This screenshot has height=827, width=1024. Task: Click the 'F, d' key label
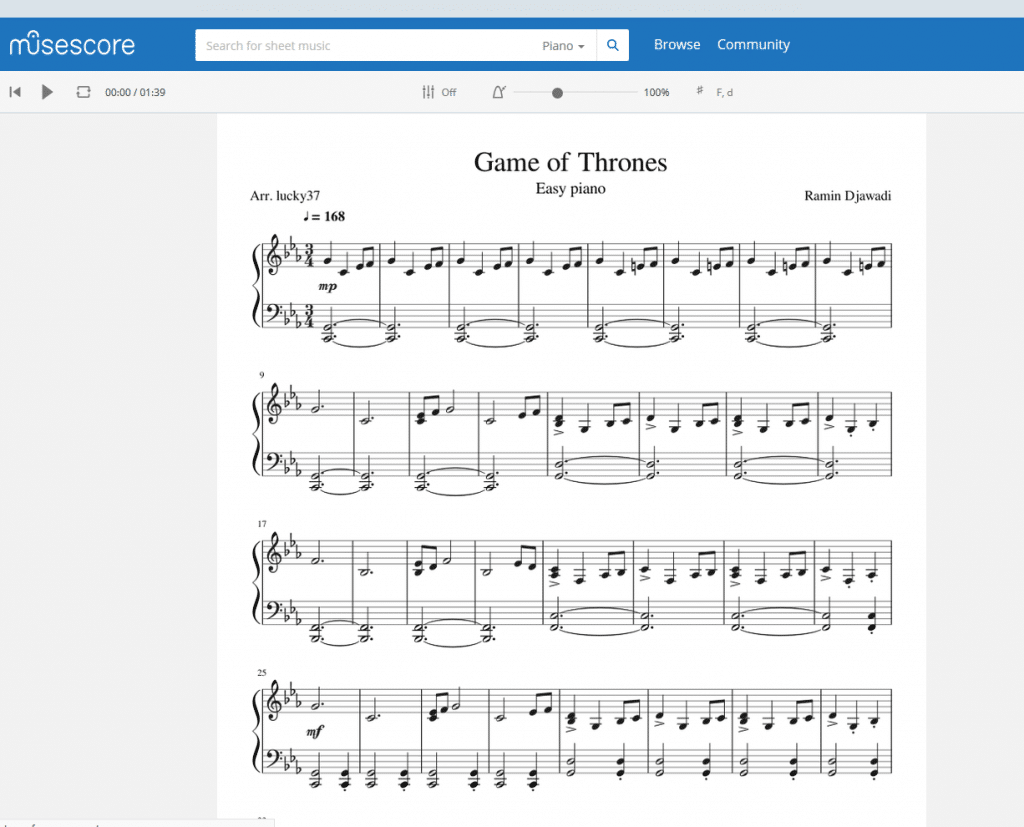click(x=724, y=92)
